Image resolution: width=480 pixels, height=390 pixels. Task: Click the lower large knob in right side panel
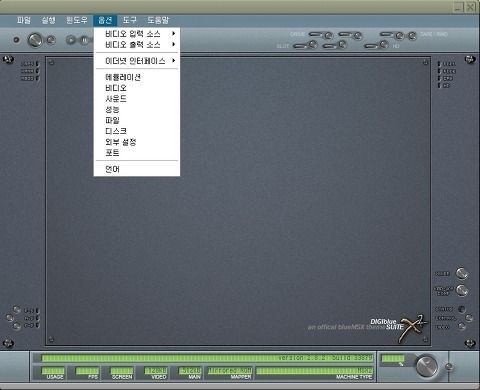pyautogui.click(x=462, y=291)
